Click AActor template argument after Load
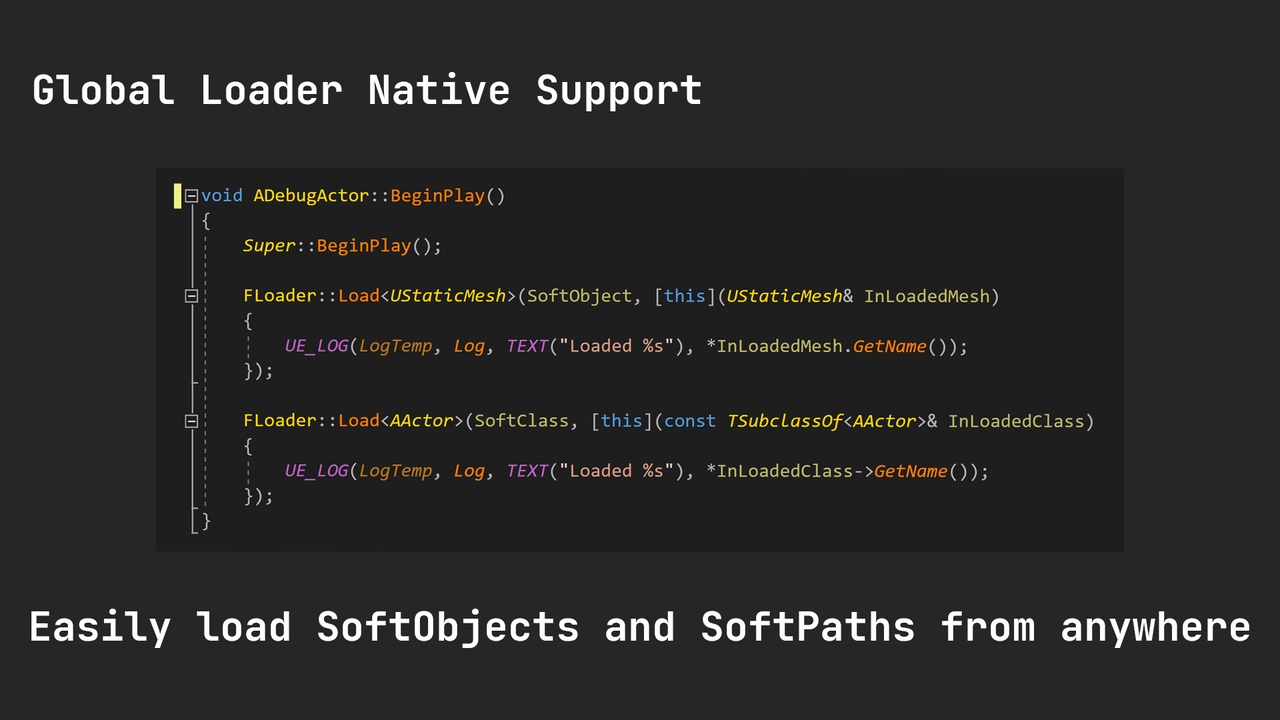This screenshot has height=720, width=1280. (421, 421)
